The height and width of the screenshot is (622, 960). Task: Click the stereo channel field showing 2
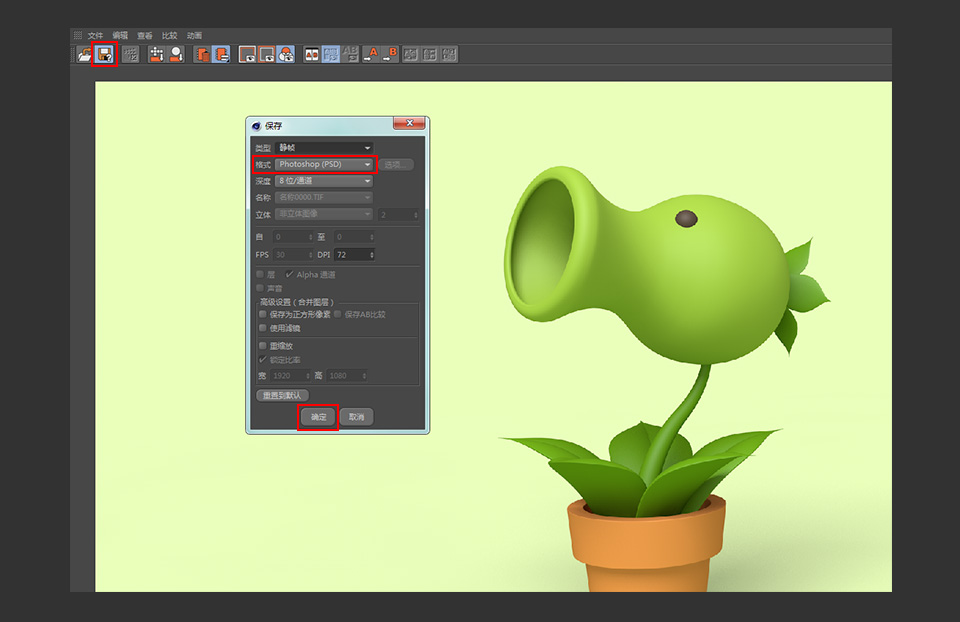point(399,214)
